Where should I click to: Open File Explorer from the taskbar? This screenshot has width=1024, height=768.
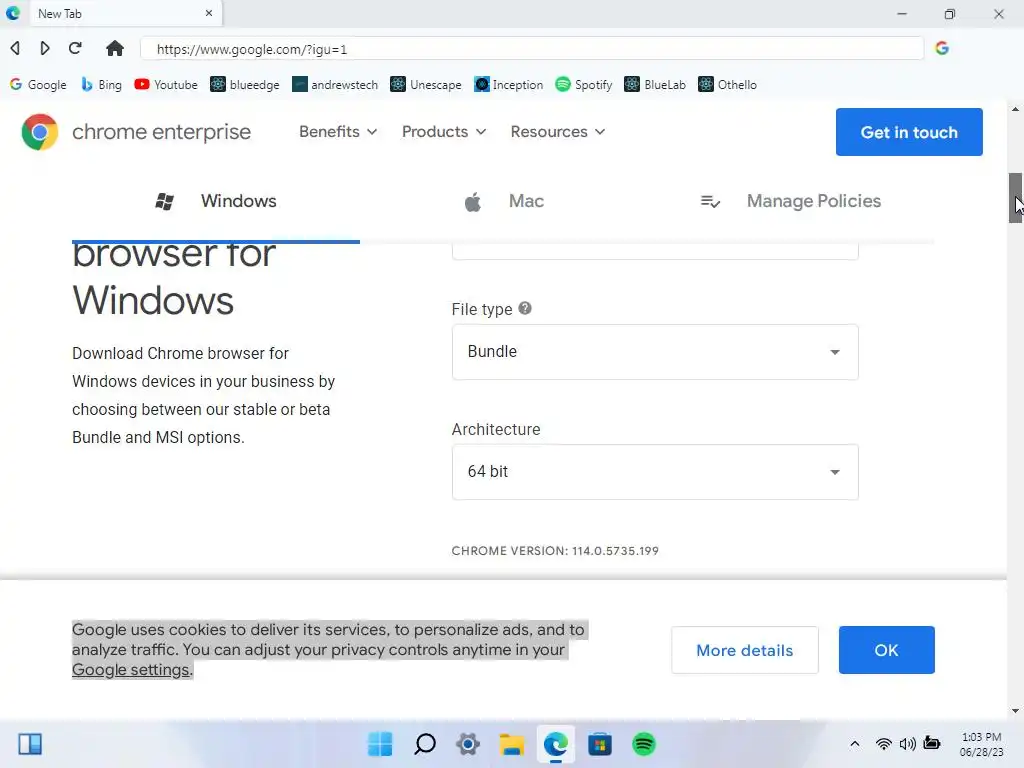(512, 744)
